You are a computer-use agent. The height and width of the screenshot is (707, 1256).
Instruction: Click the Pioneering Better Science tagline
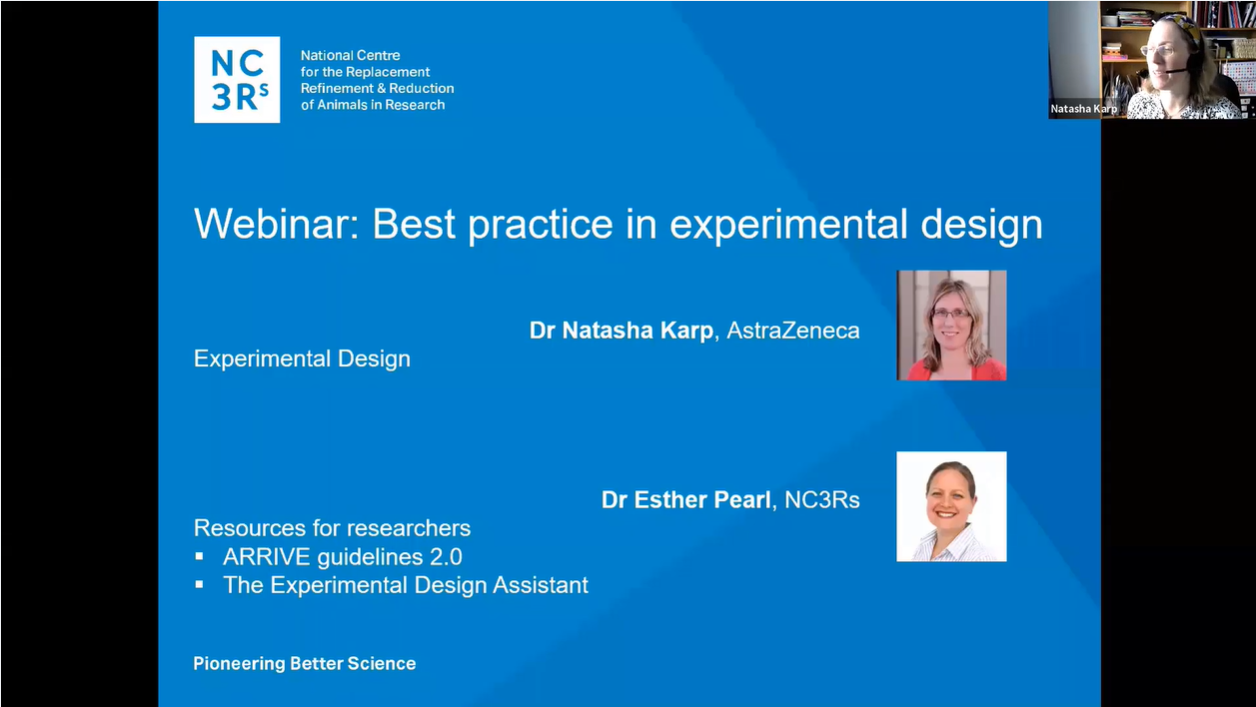305,662
